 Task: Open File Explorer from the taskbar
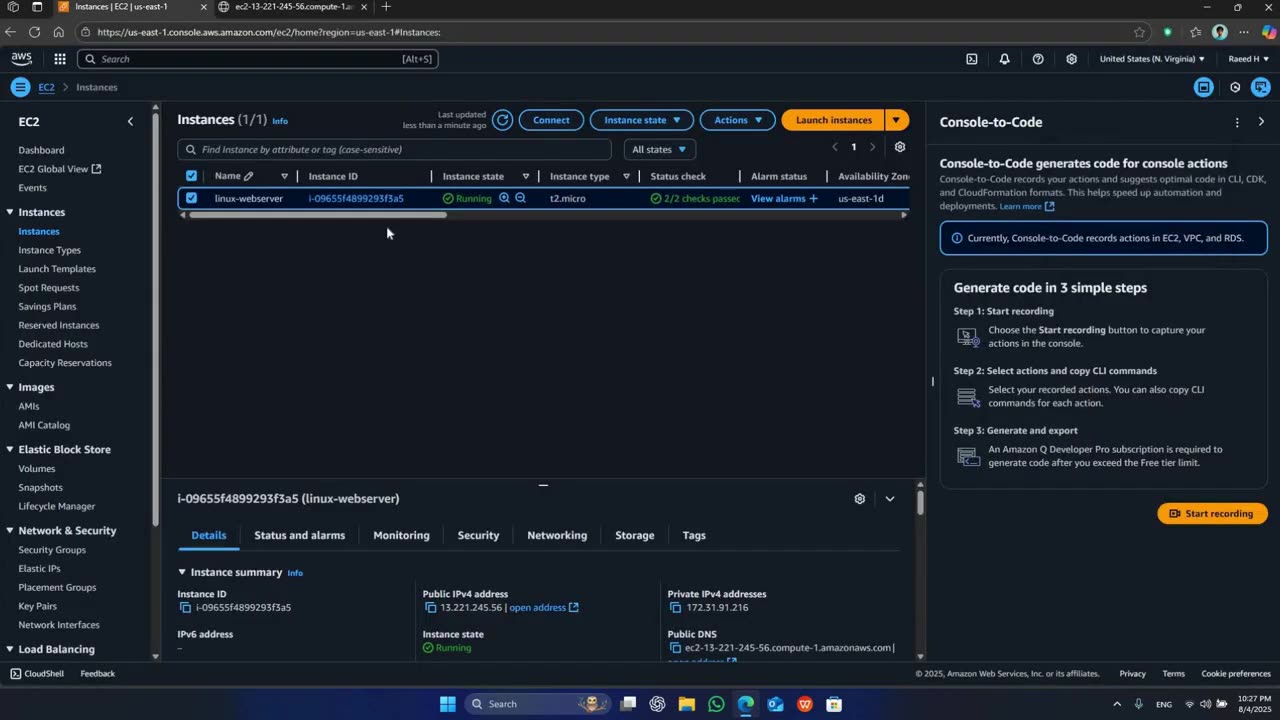click(x=686, y=704)
